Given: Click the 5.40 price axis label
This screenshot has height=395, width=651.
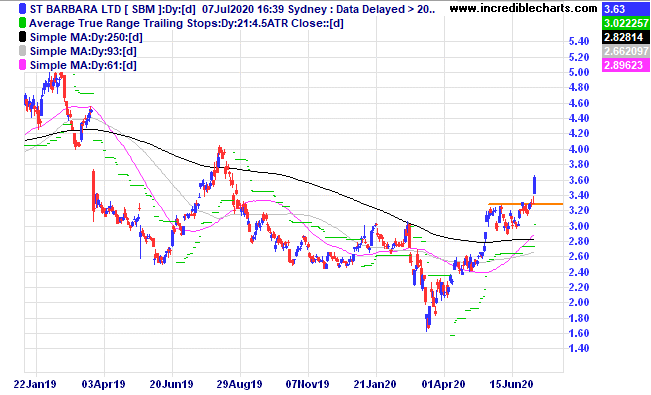Looking at the screenshot, I should (579, 42).
